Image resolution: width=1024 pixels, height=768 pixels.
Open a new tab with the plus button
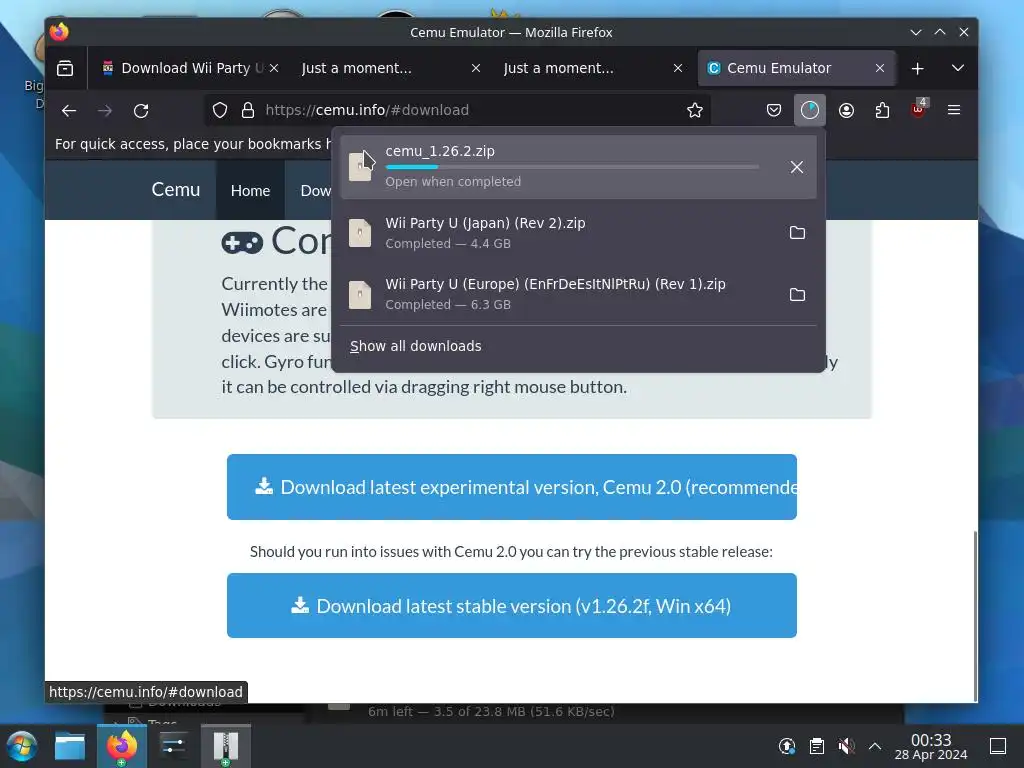click(x=918, y=68)
